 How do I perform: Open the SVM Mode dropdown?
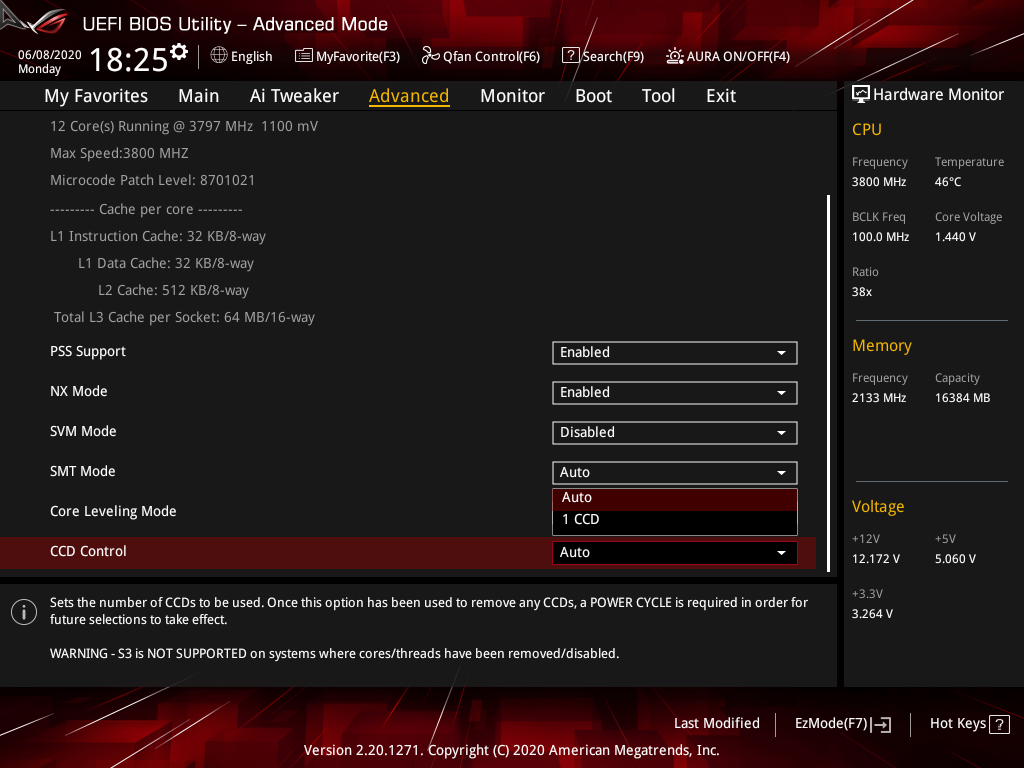675,432
